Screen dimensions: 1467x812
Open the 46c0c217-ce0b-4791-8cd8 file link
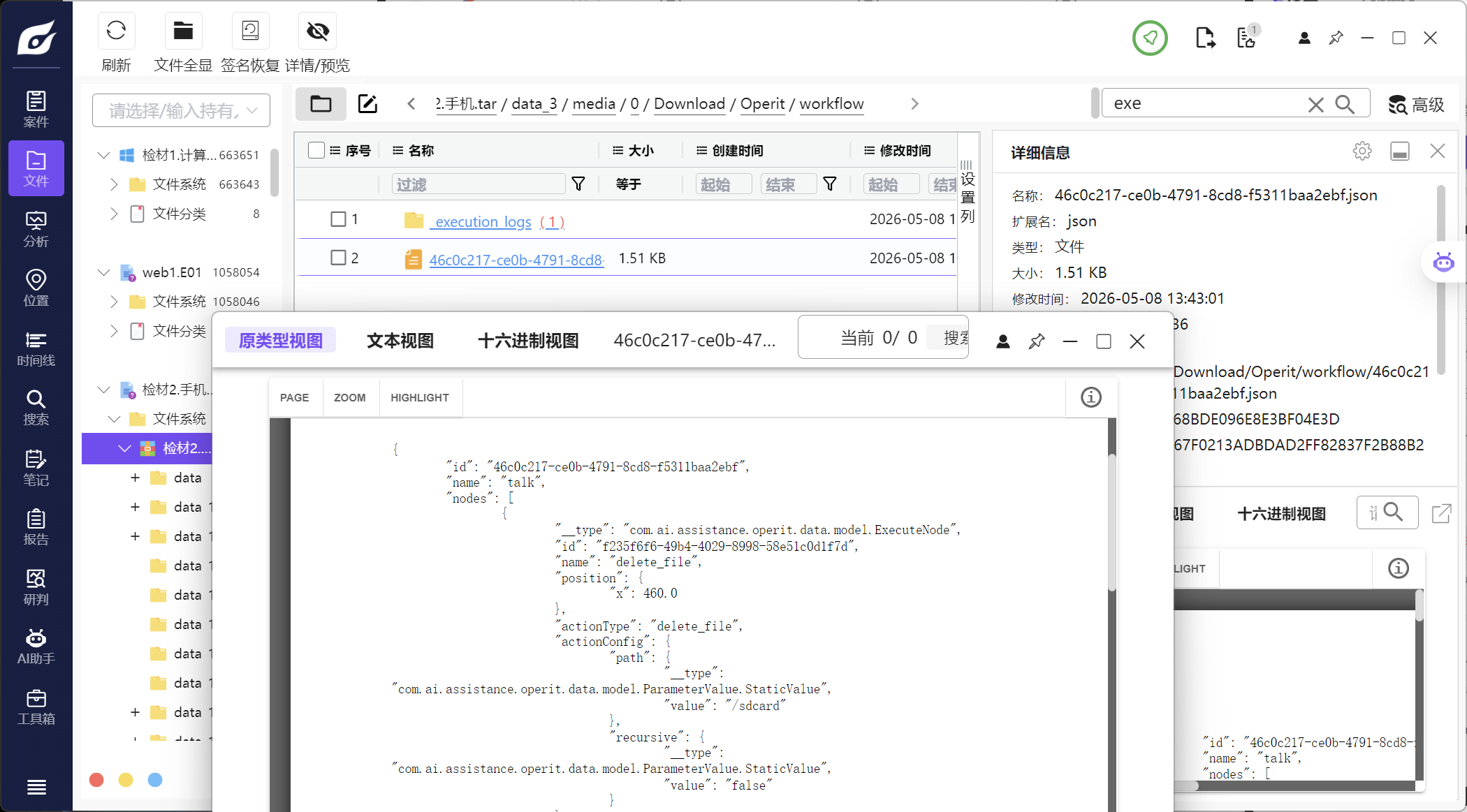(516, 260)
